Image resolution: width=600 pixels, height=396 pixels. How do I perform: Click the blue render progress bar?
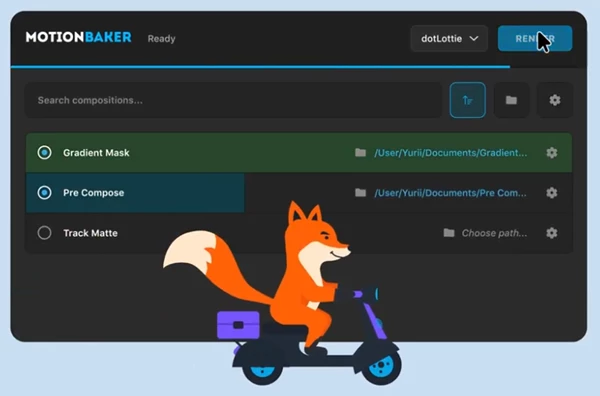coord(260,67)
